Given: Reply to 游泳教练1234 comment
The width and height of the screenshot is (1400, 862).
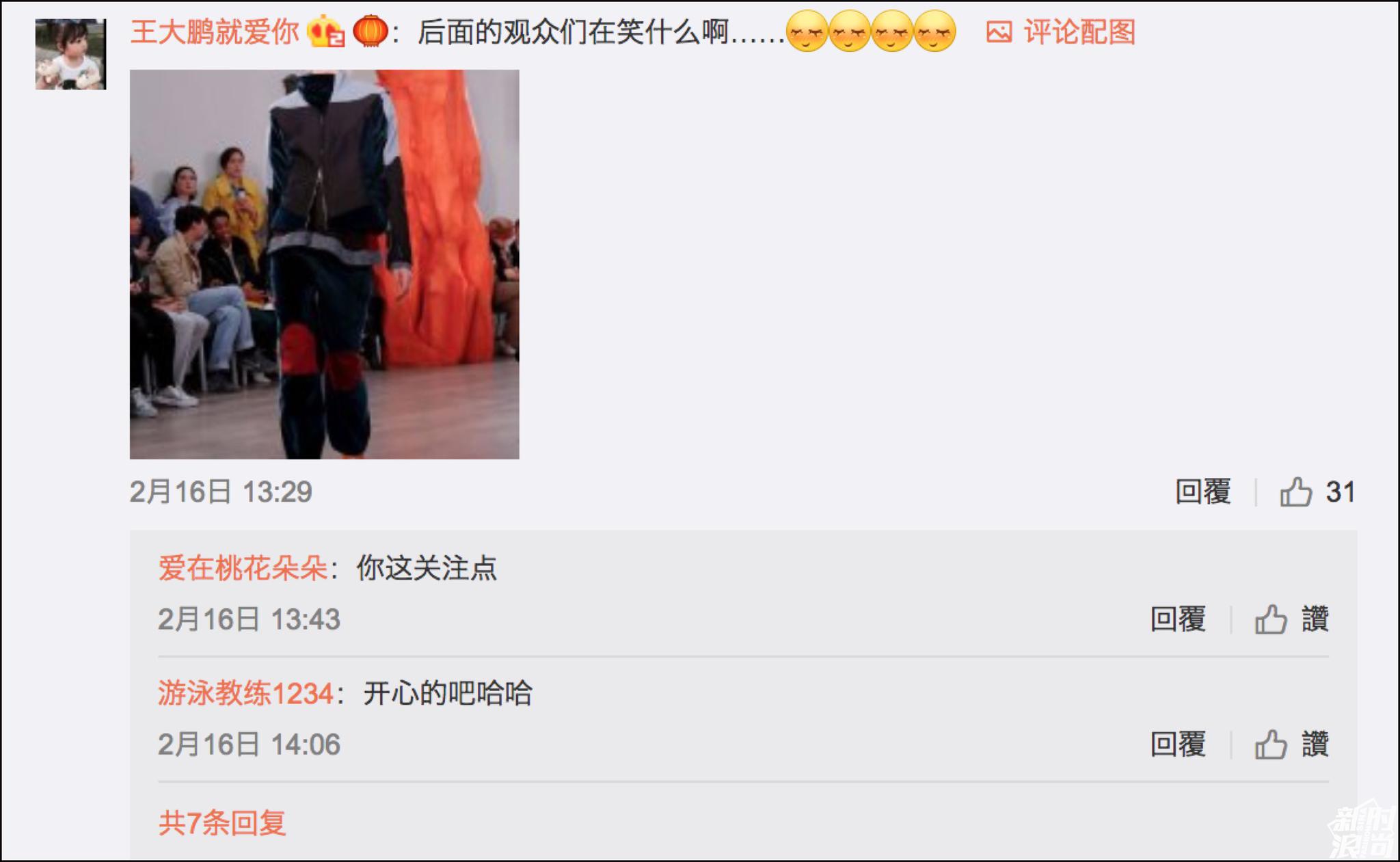Looking at the screenshot, I should (x=1178, y=744).
